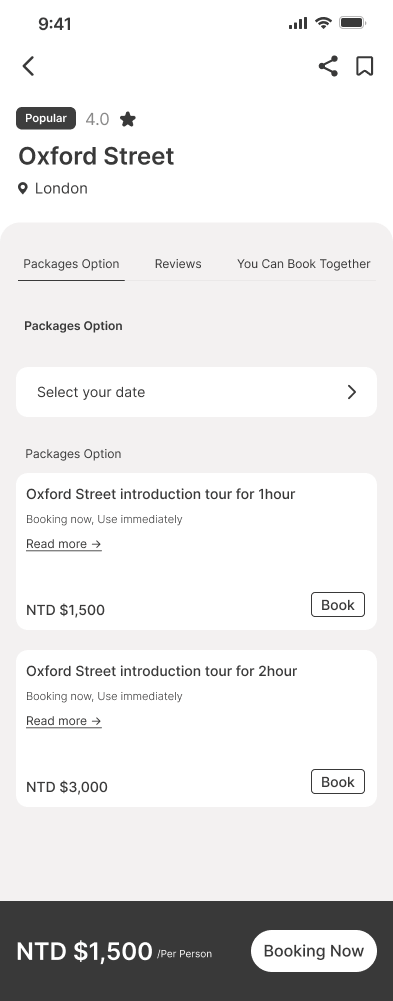Read more about the 2hour tour
The width and height of the screenshot is (393, 1001).
64,721
